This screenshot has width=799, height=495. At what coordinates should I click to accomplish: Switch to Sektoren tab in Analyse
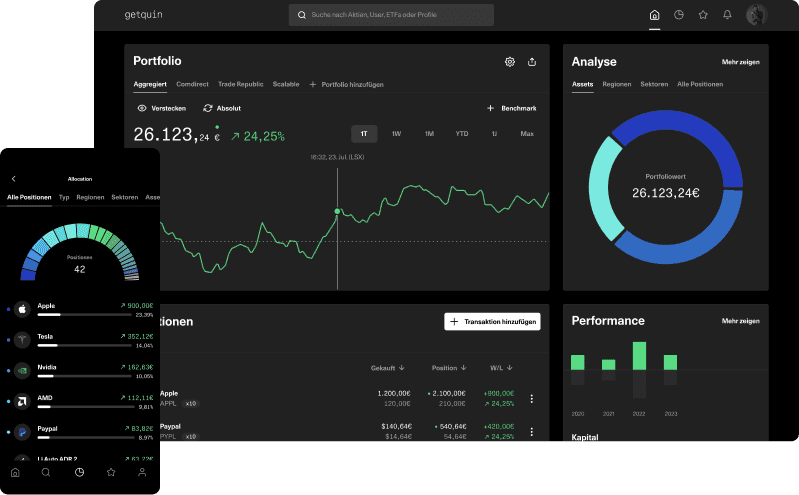coord(654,84)
